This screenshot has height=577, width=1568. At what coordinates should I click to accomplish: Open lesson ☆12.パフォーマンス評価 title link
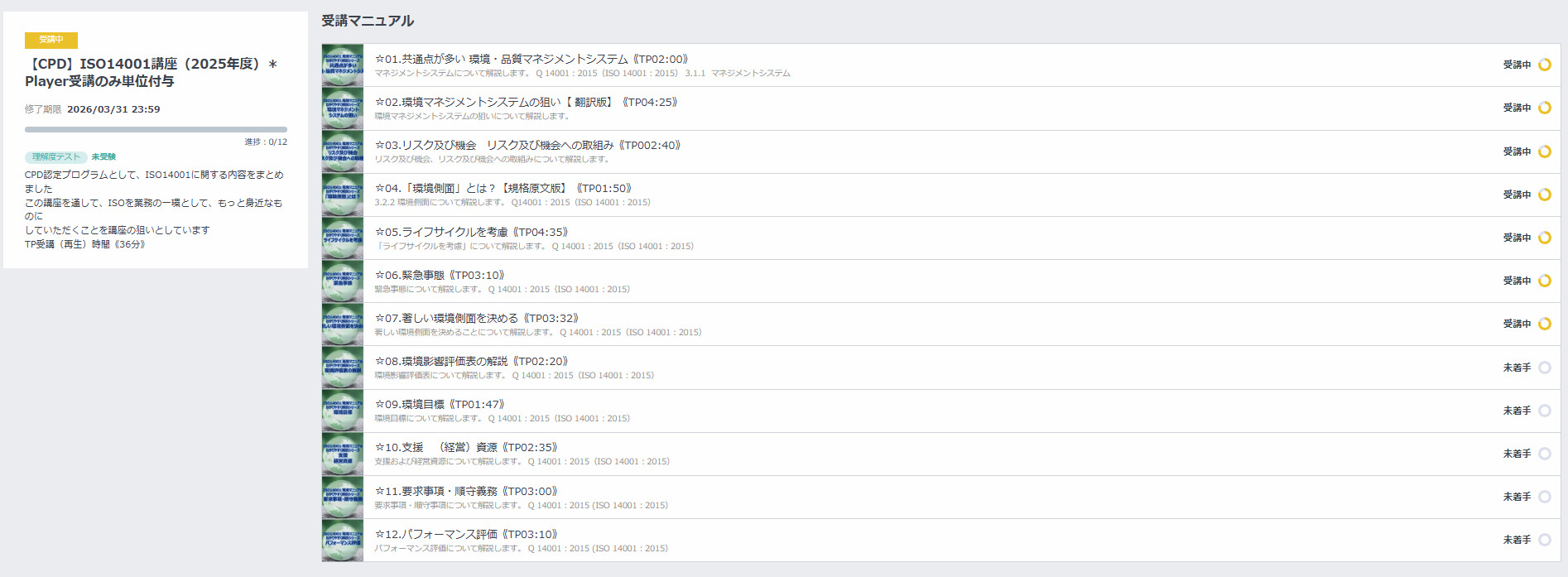click(x=466, y=534)
